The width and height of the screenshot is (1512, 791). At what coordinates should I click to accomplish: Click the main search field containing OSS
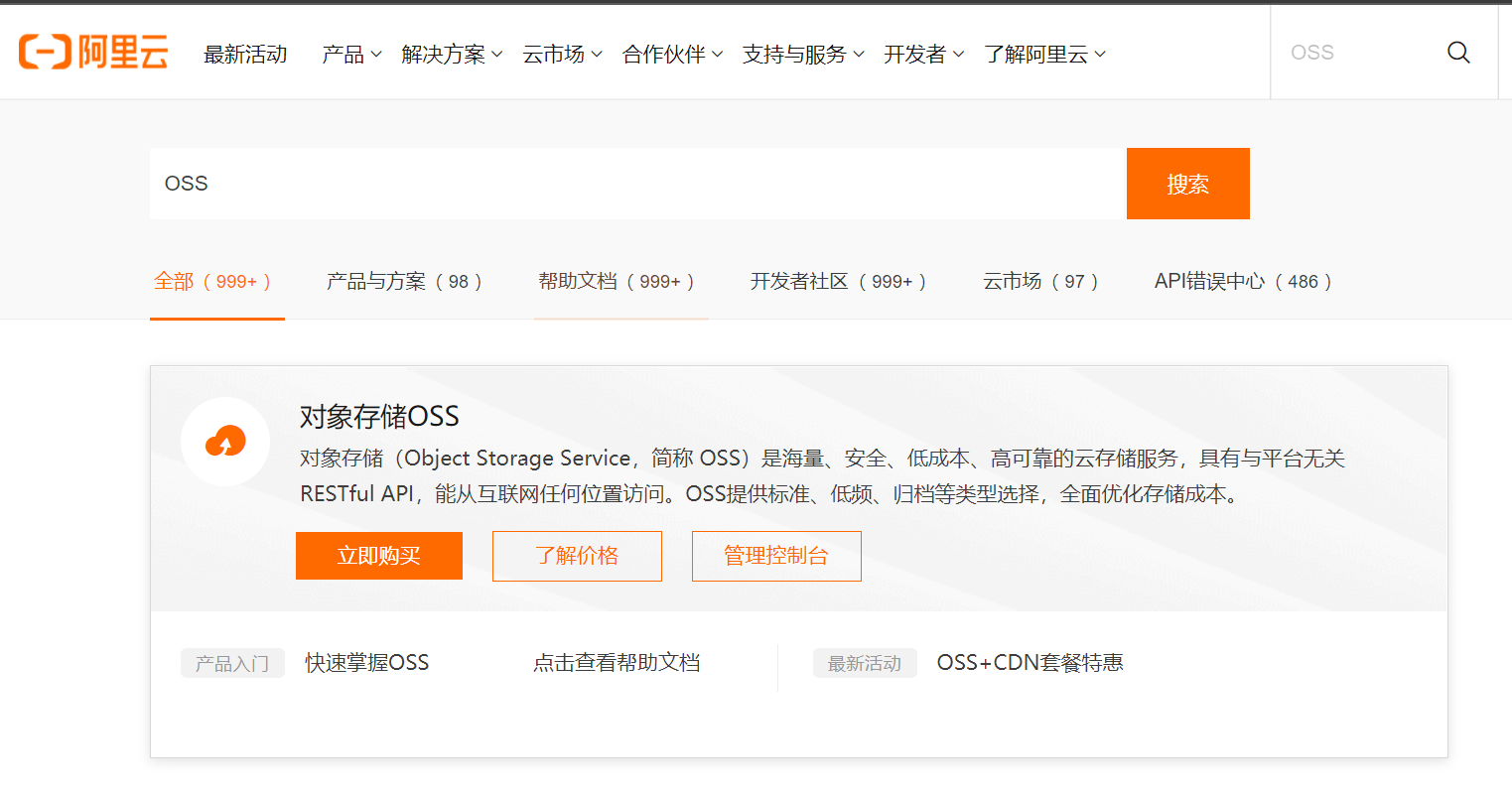638,184
